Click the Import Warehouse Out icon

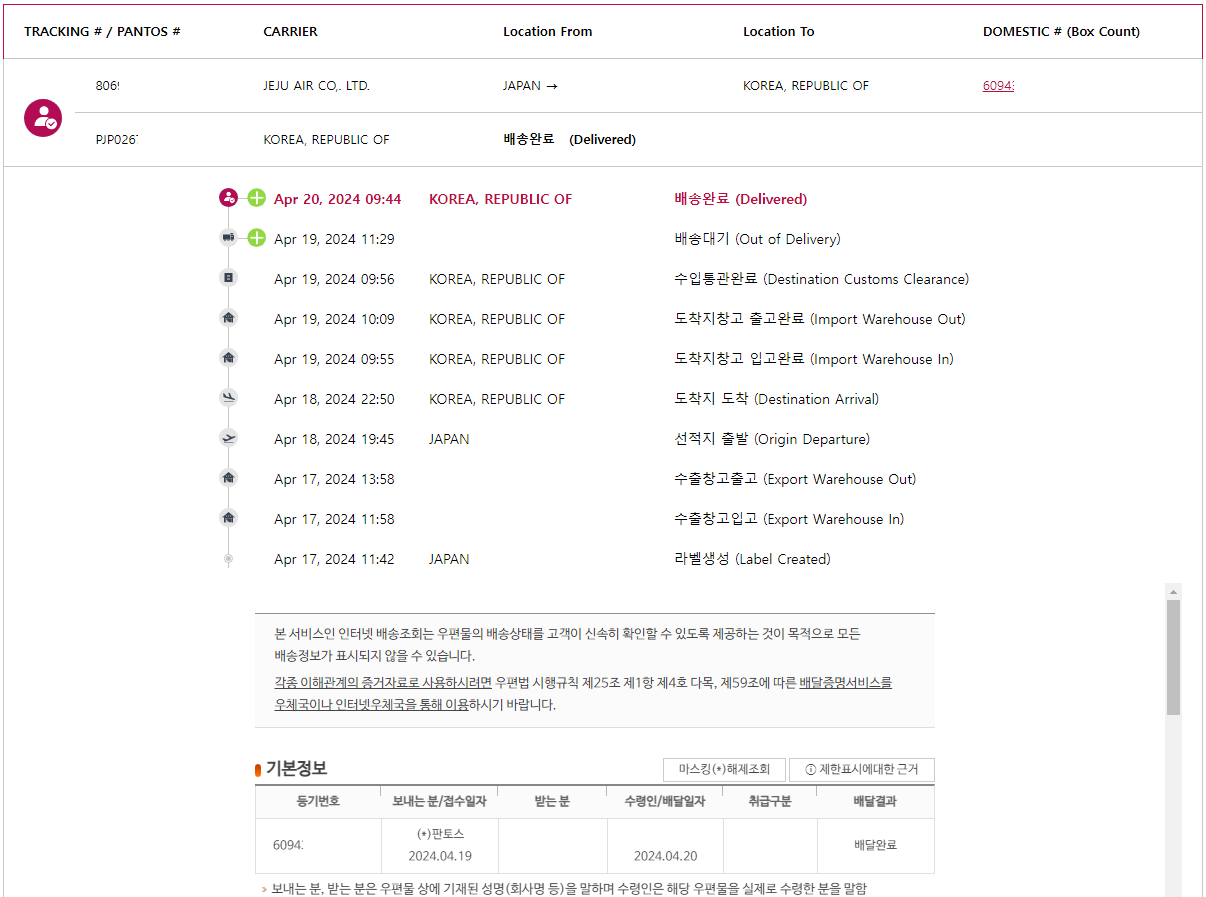click(x=228, y=318)
